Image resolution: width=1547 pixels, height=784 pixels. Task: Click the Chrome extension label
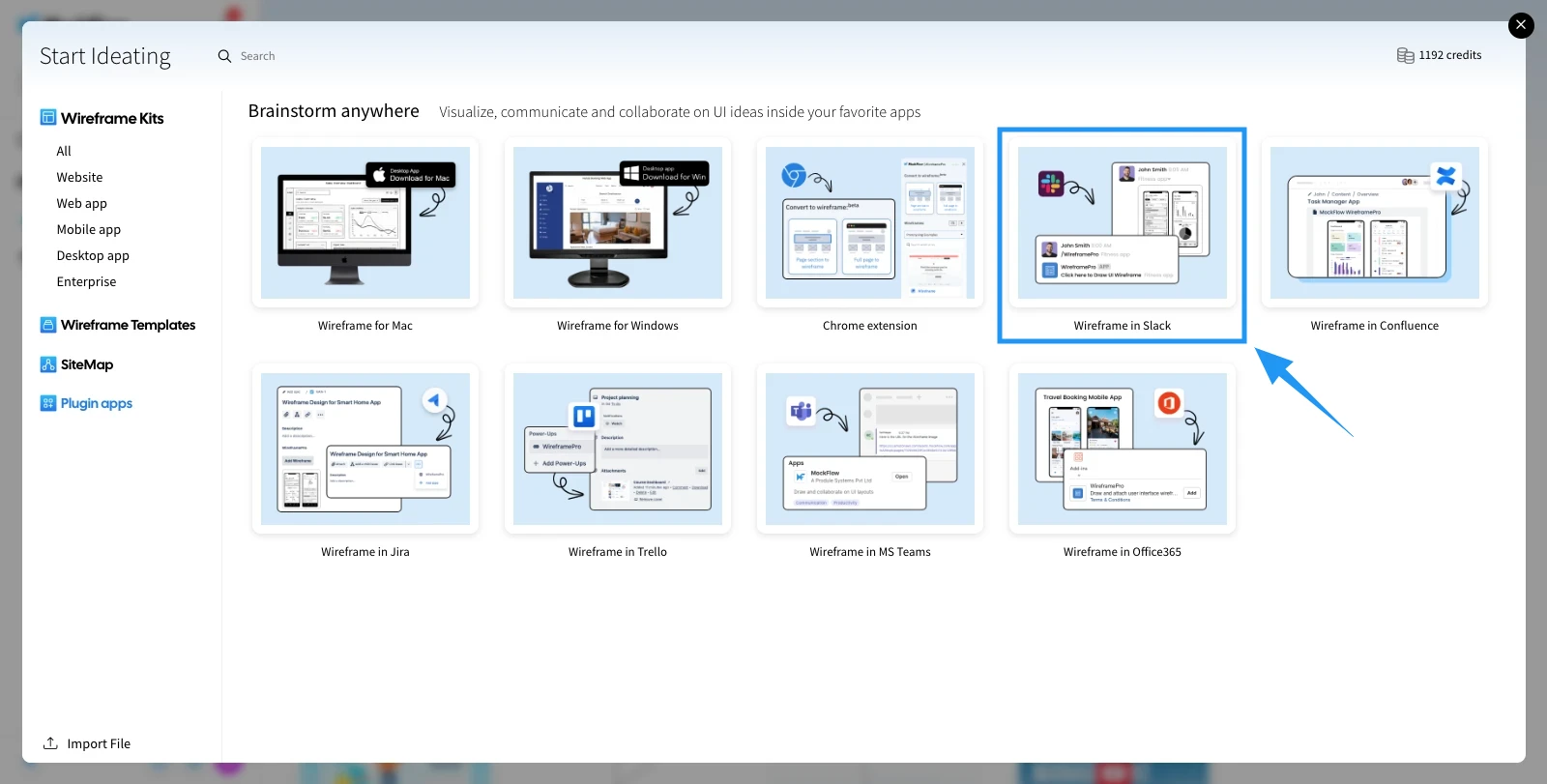click(870, 326)
